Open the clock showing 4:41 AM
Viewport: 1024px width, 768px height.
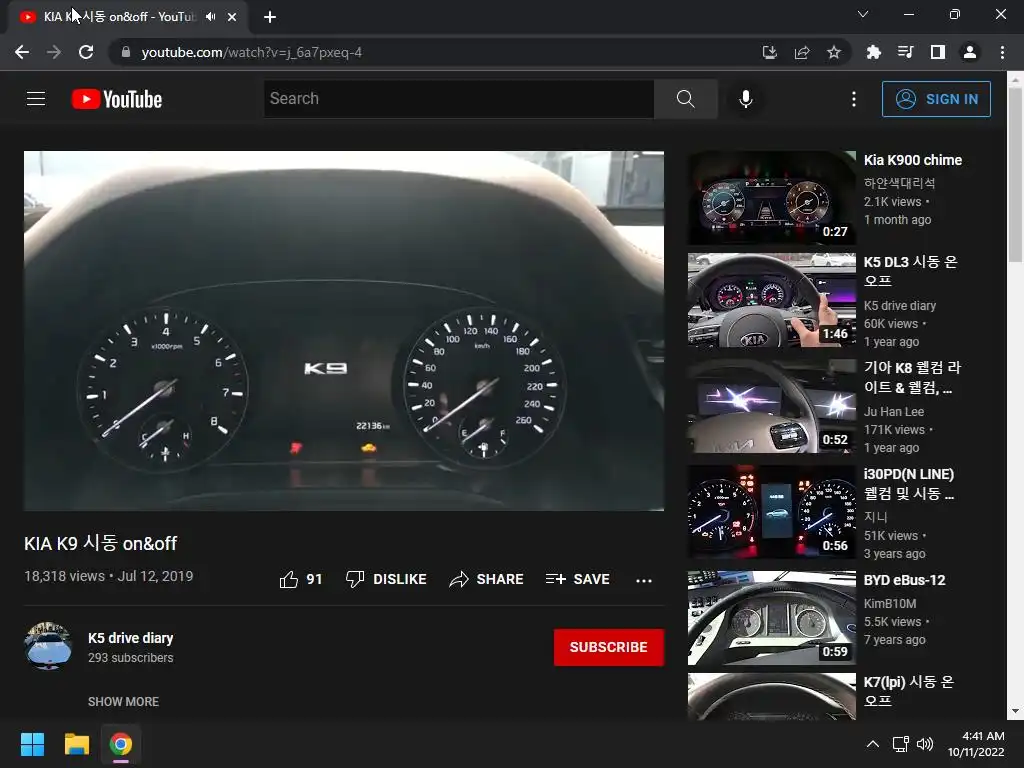976,744
